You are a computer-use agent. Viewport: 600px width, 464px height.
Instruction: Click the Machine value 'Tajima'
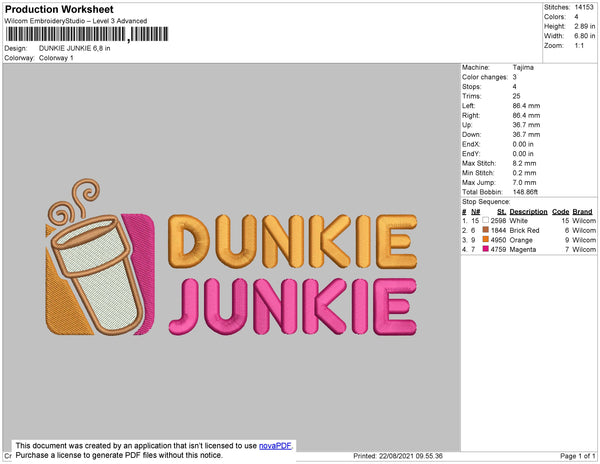[523, 67]
